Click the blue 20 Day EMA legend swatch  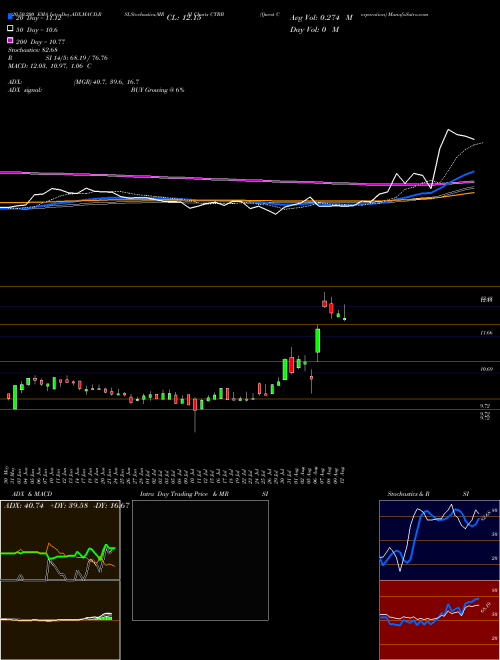click(10, 18)
